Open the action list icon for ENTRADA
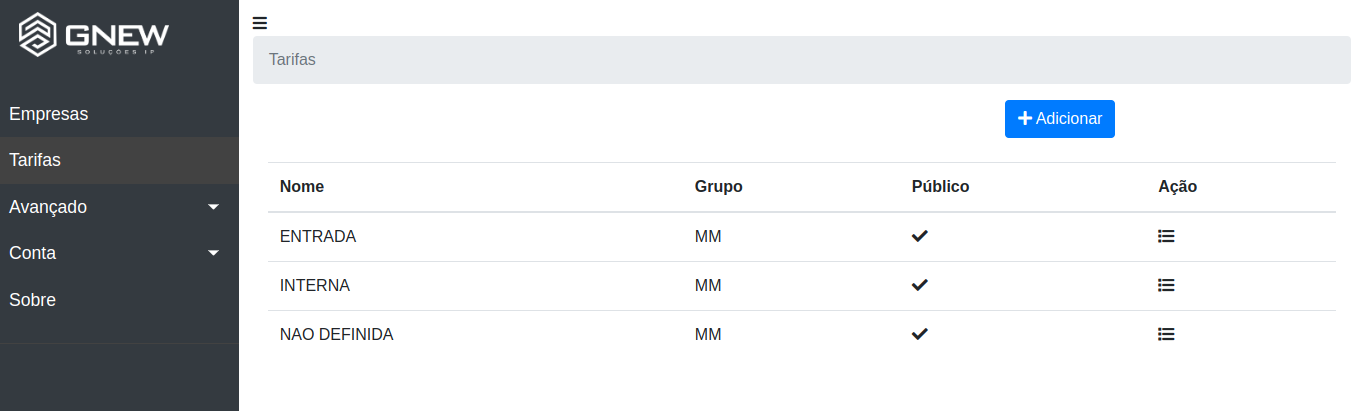 click(x=1166, y=236)
